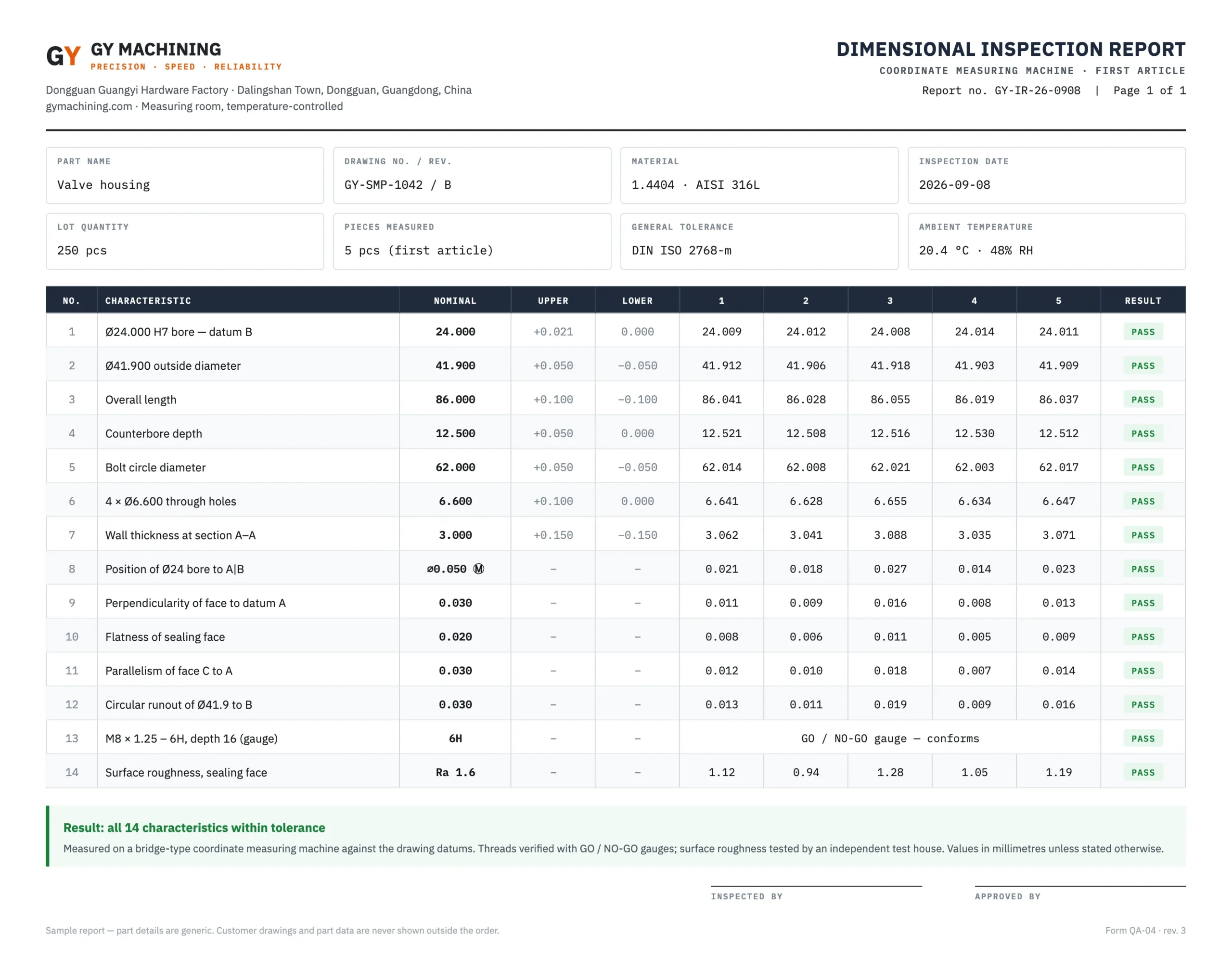Click 'Flatness of sealing face' label
This screenshot has height=972, width=1232.
[165, 637]
